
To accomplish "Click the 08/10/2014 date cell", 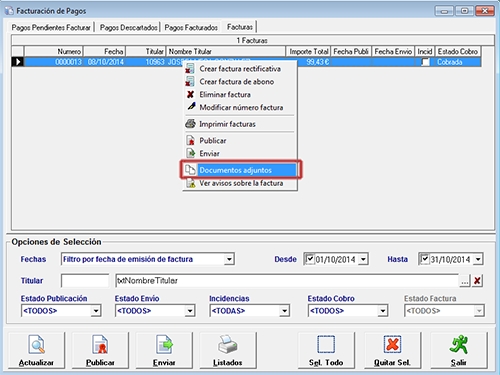I will [104, 62].
